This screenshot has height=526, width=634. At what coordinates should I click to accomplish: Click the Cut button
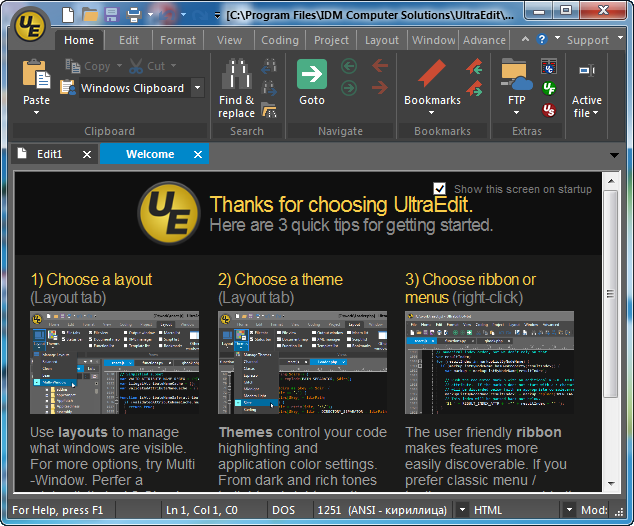150,66
